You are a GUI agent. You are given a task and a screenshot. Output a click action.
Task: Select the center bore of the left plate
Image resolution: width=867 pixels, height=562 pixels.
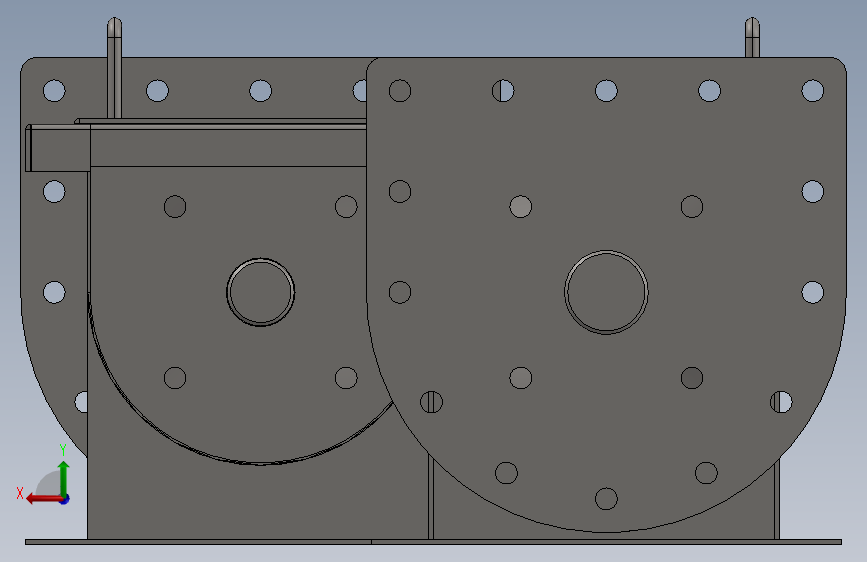260,292
